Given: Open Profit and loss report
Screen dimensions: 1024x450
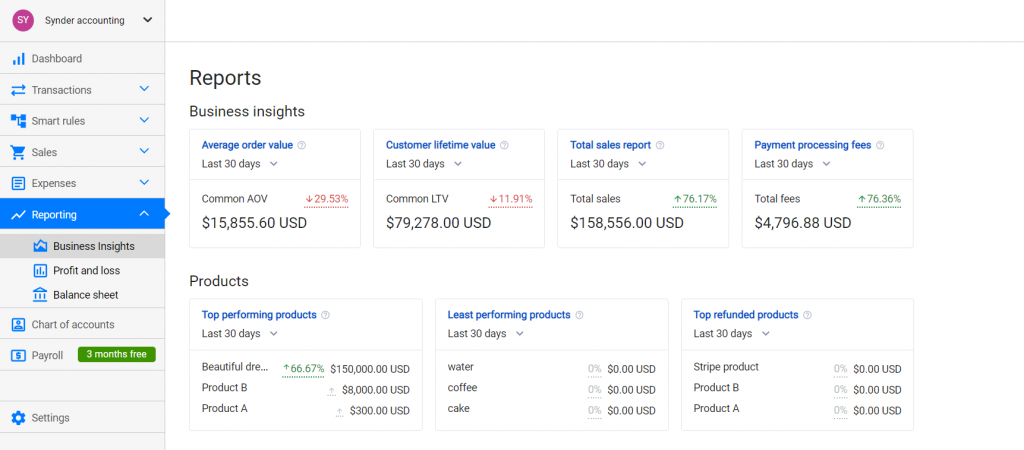Looking at the screenshot, I should [x=86, y=270].
